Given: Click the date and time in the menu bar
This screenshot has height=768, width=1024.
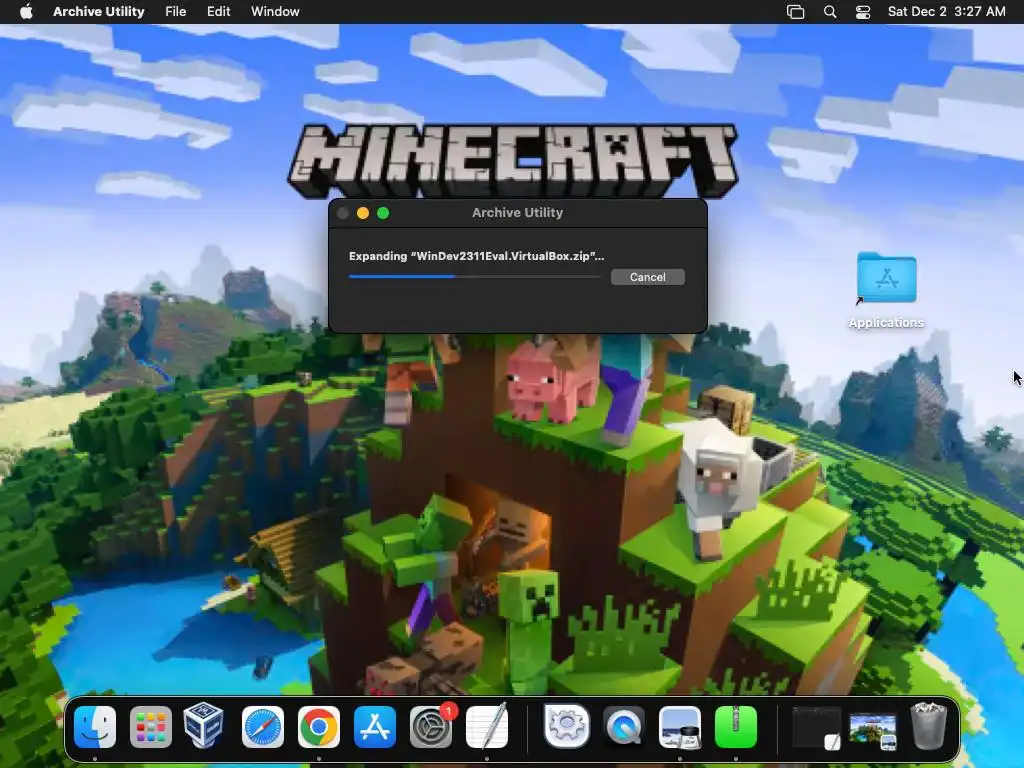Looking at the screenshot, I should pos(946,11).
